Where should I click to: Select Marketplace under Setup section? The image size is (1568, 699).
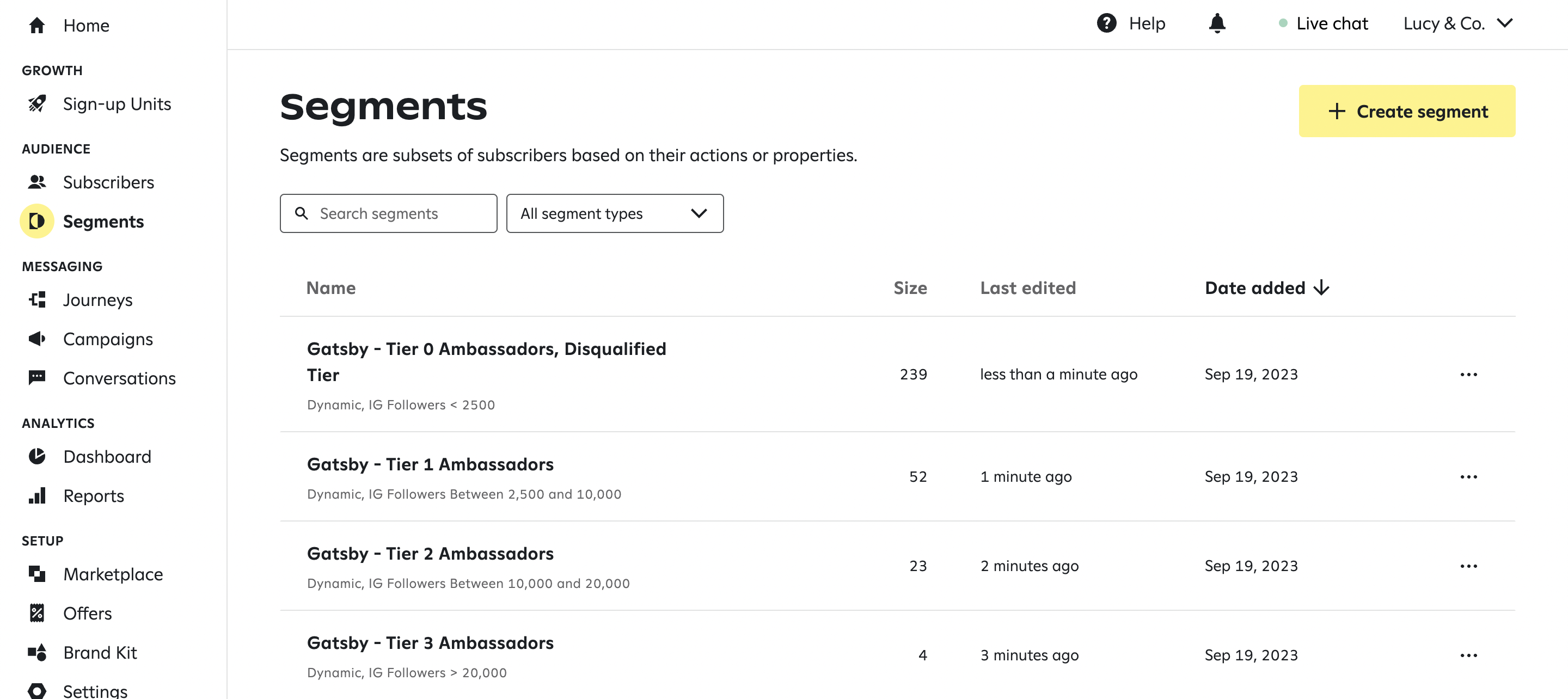tap(113, 573)
